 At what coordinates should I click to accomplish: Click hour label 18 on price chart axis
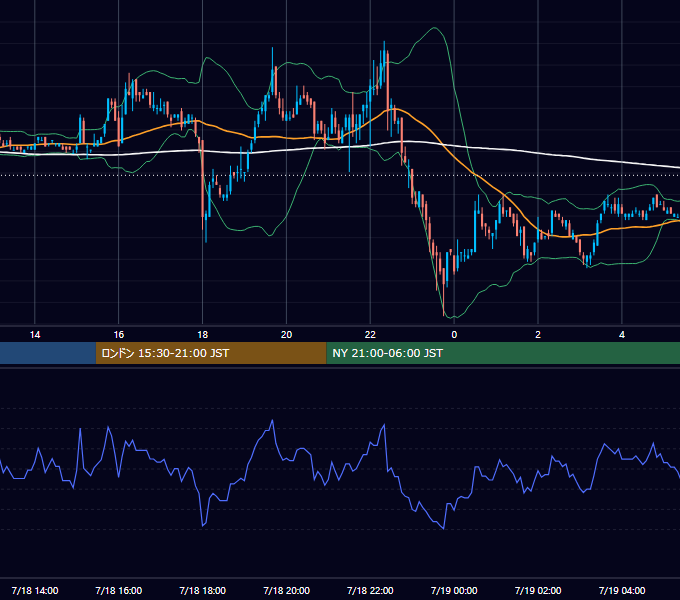click(203, 335)
